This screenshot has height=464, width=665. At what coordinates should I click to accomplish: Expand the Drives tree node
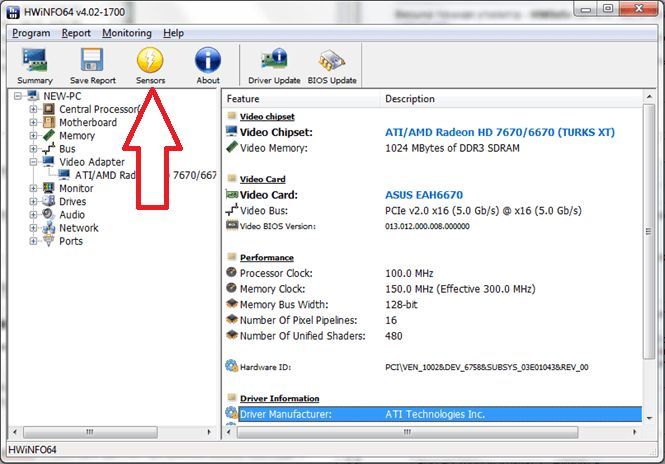pyautogui.click(x=33, y=201)
